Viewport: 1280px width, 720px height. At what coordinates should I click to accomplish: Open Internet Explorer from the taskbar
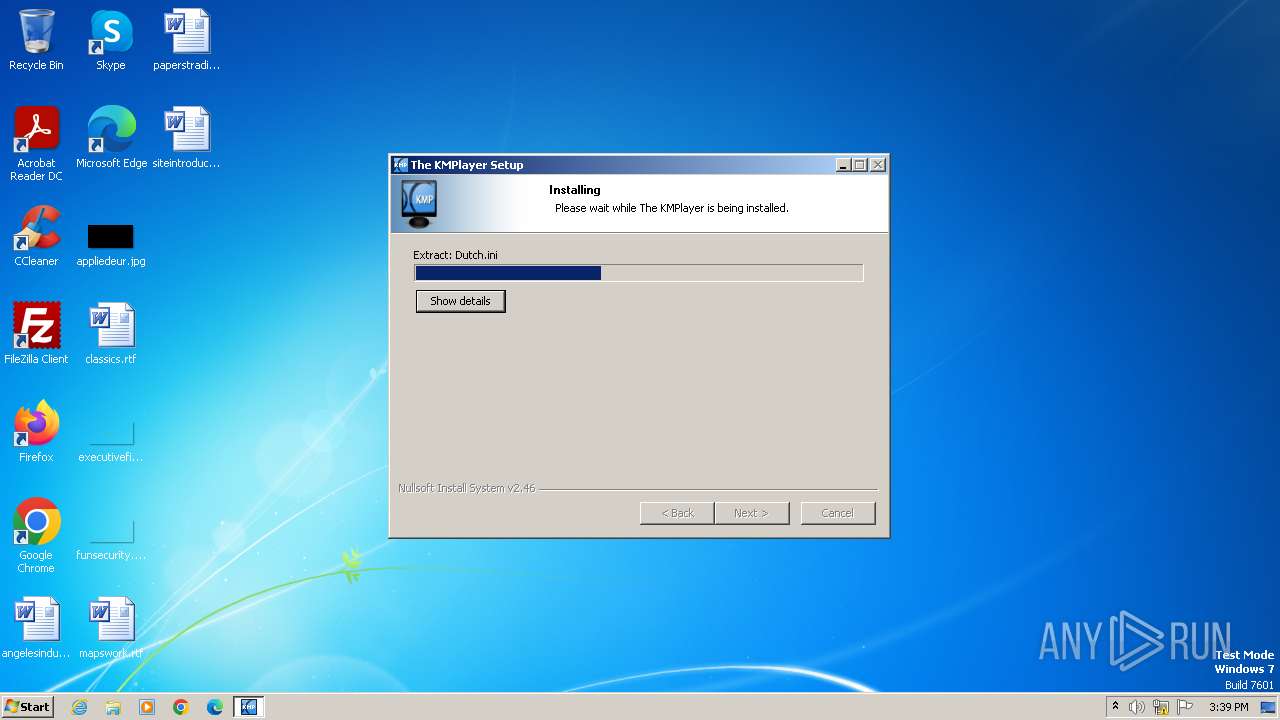pyautogui.click(x=79, y=707)
